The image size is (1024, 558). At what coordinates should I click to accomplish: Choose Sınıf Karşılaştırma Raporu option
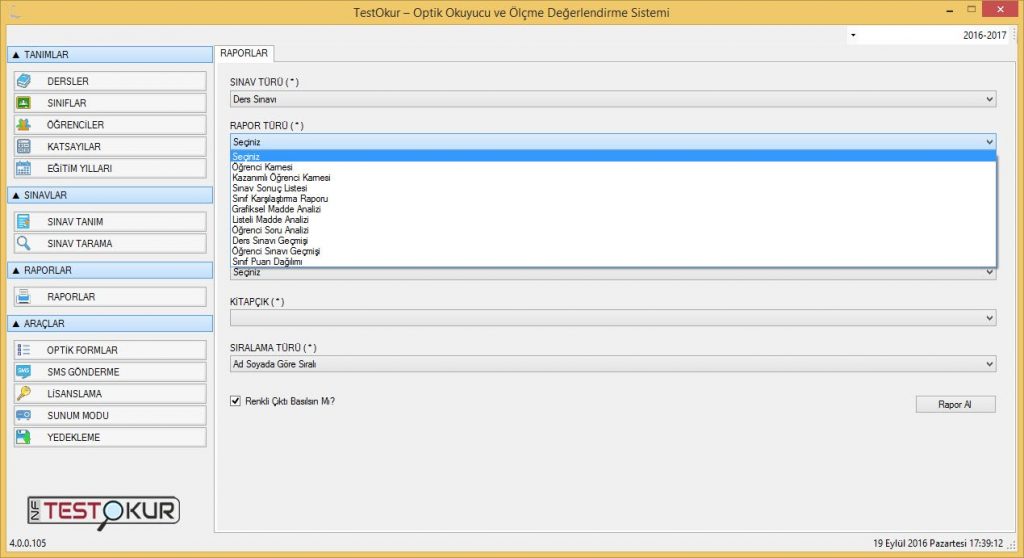[x=613, y=198]
